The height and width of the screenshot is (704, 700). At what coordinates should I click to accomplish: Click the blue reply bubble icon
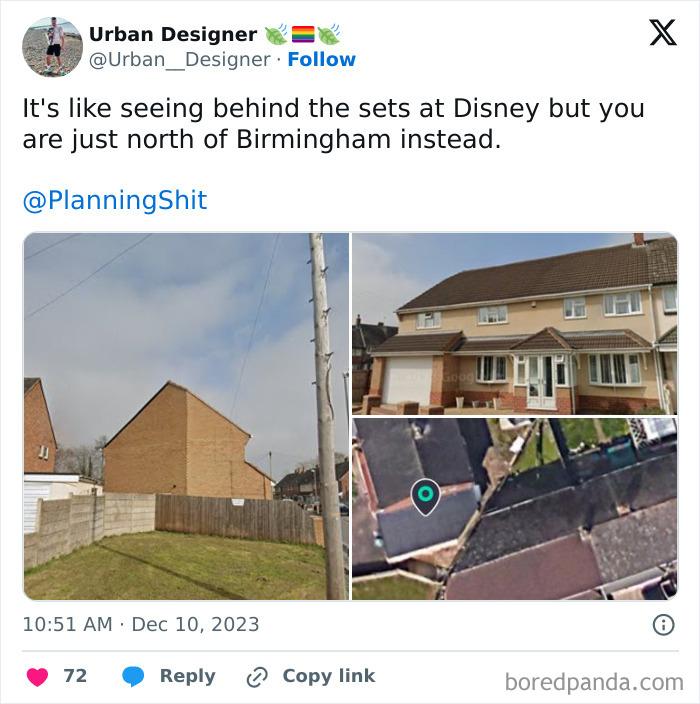(x=133, y=677)
